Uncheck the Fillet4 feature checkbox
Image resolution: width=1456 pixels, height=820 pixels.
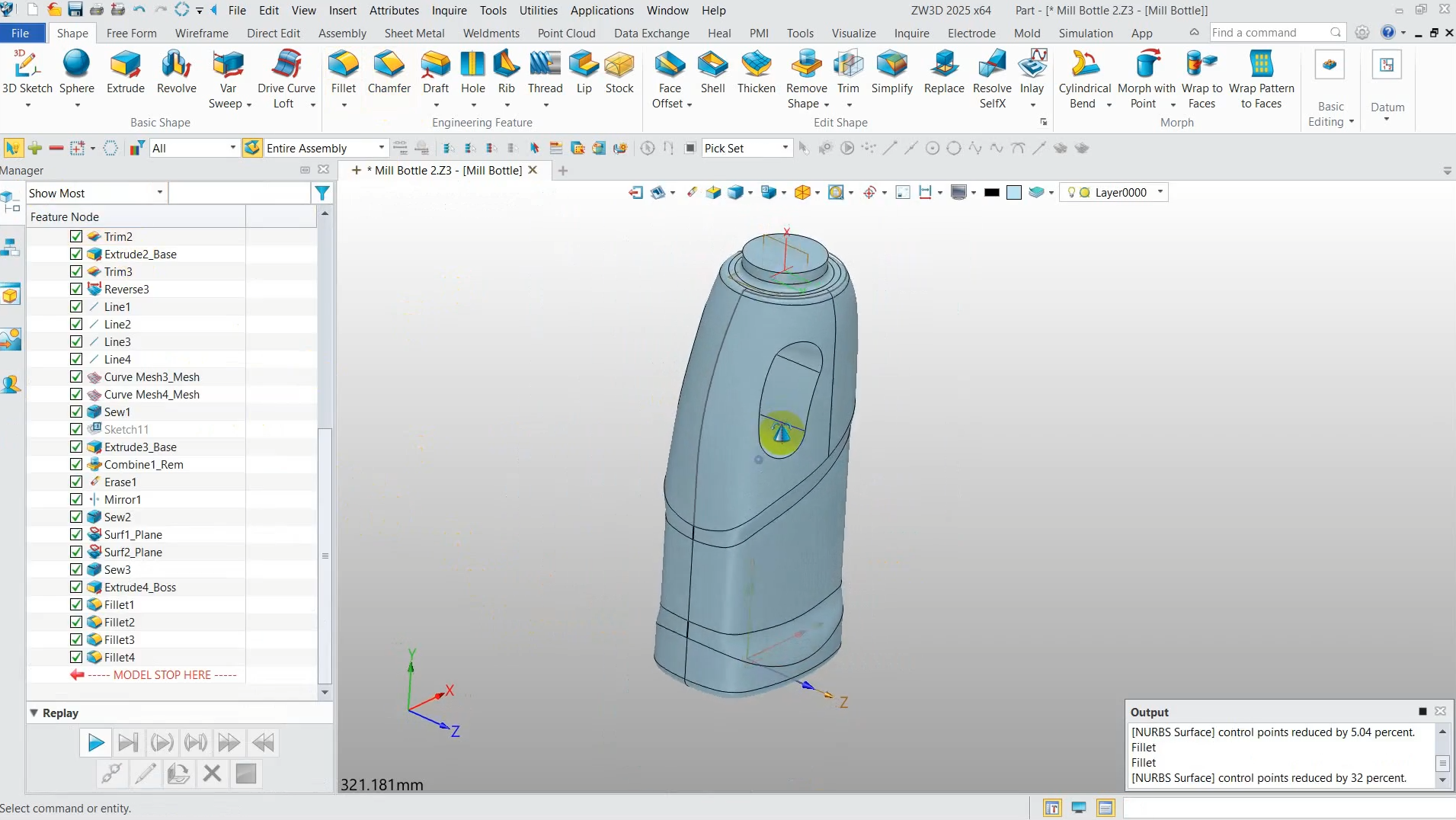[76, 657]
